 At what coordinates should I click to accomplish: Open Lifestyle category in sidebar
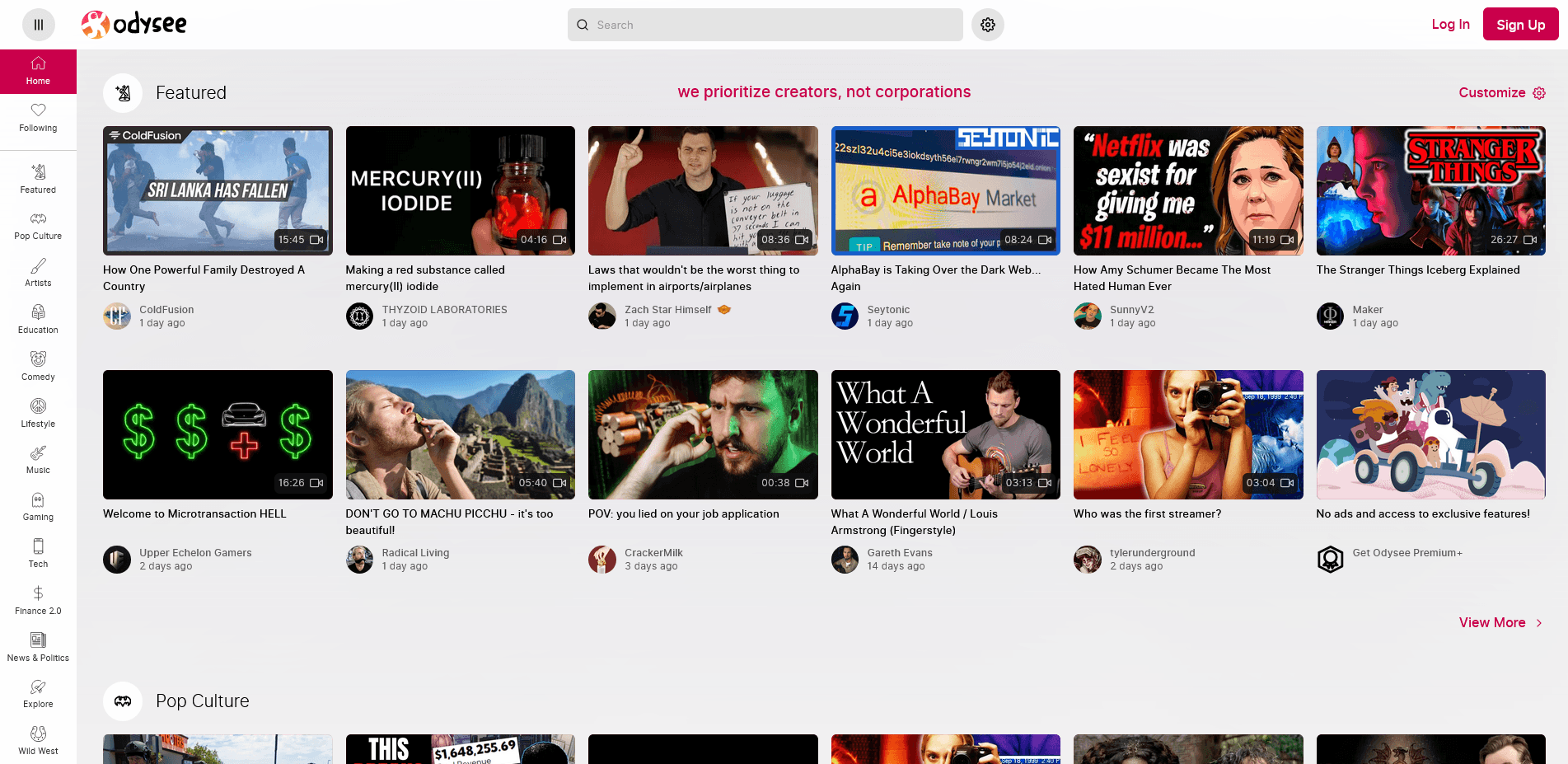point(38,413)
